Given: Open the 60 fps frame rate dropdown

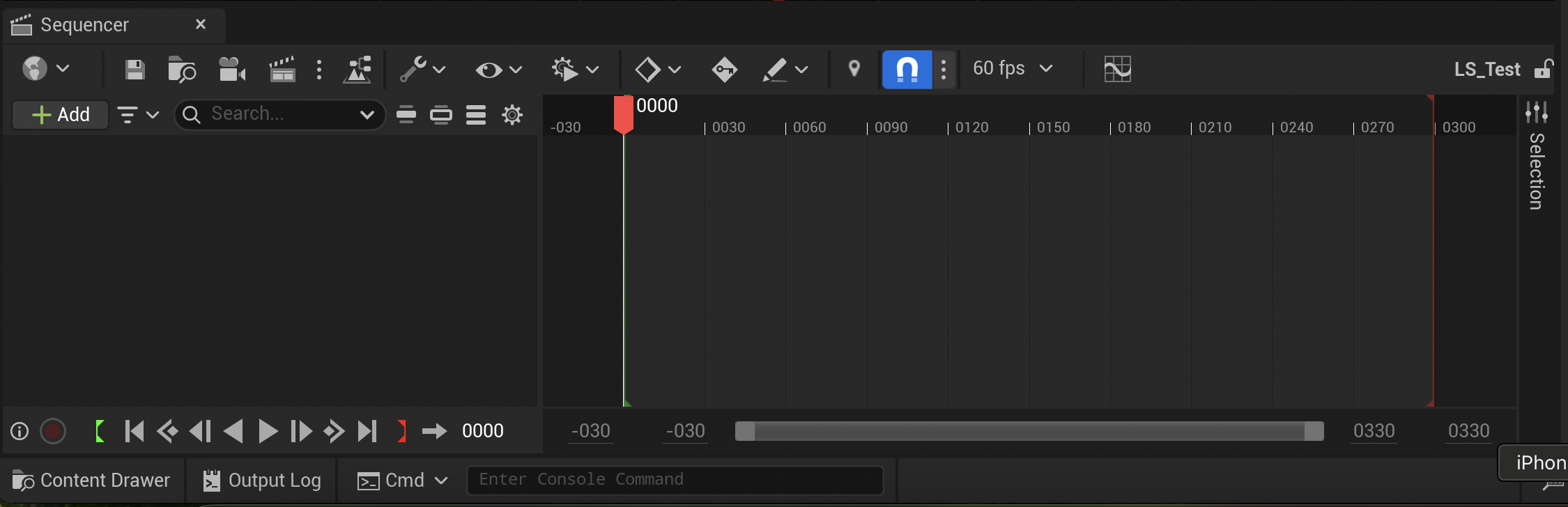Looking at the screenshot, I should 1013,68.
